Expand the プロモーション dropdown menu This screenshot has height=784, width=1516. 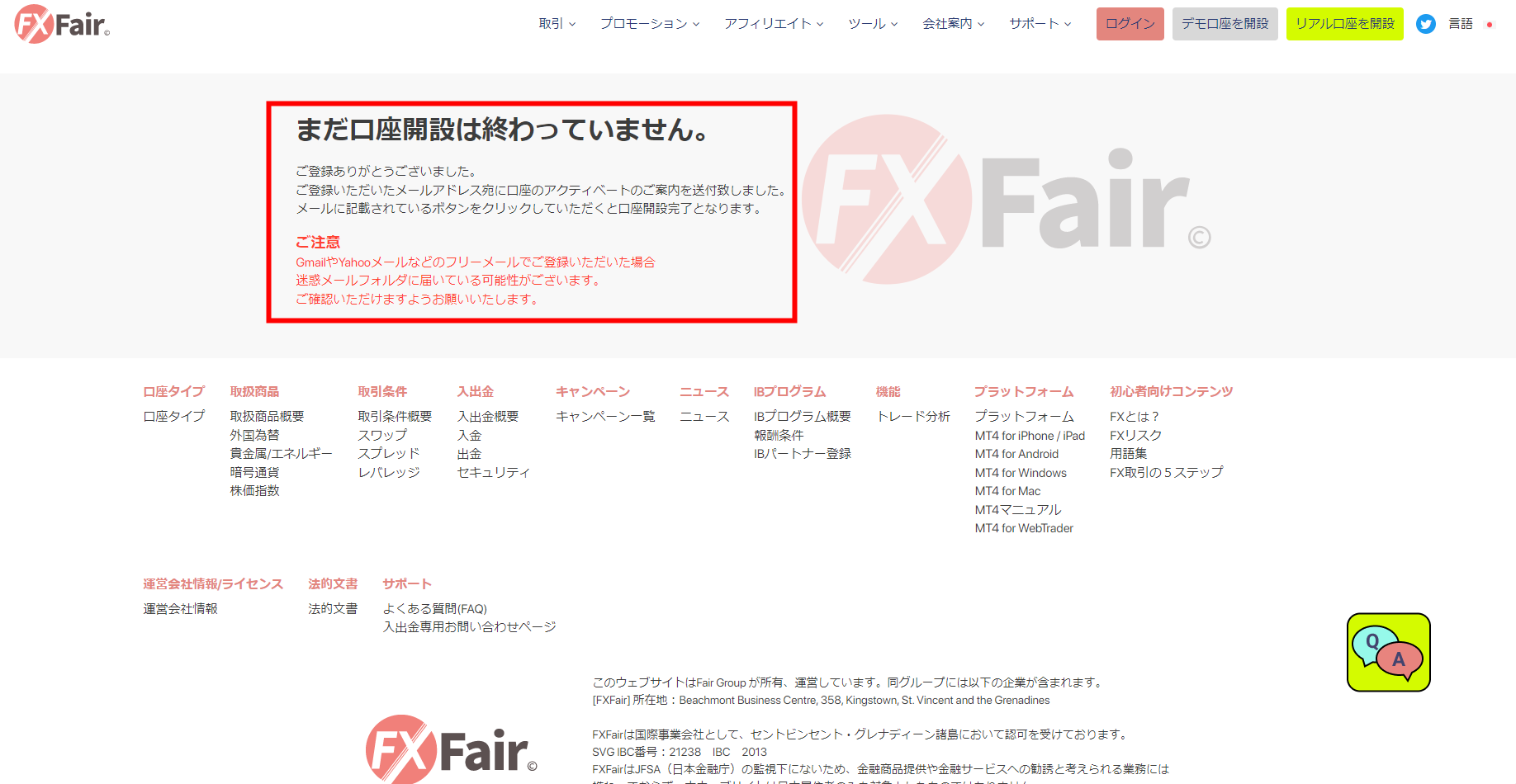(x=650, y=24)
